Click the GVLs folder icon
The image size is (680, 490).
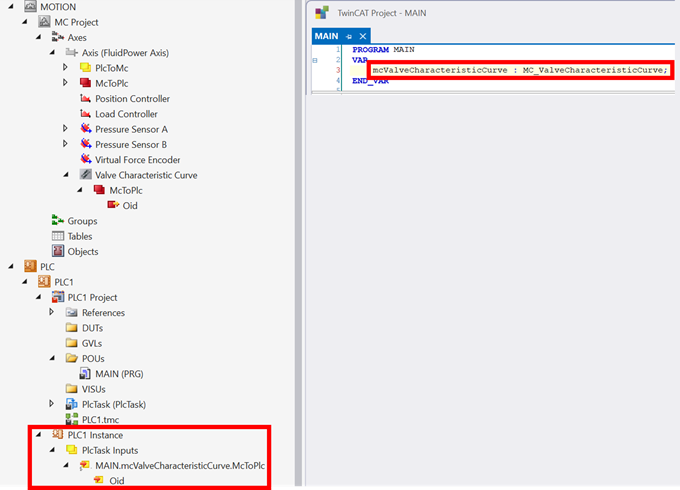tap(72, 343)
